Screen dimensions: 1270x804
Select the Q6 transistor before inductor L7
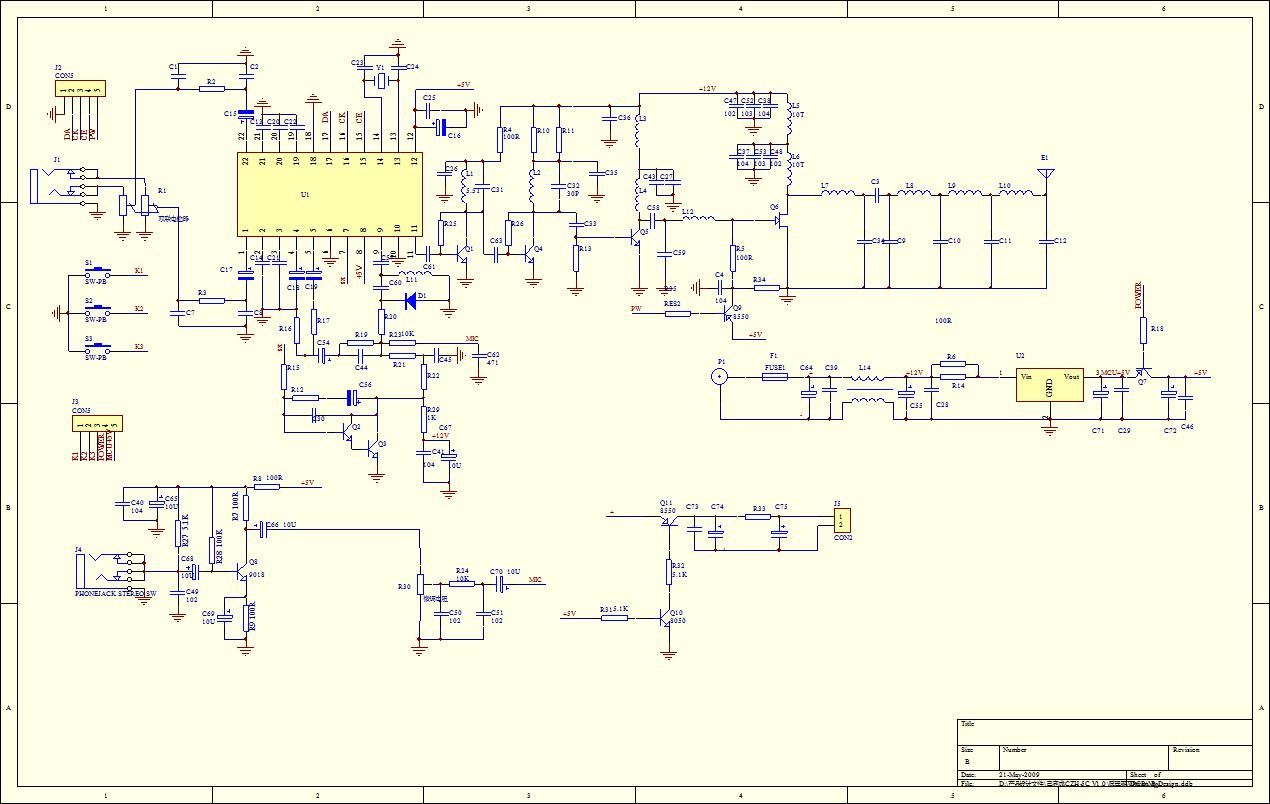pos(780,222)
